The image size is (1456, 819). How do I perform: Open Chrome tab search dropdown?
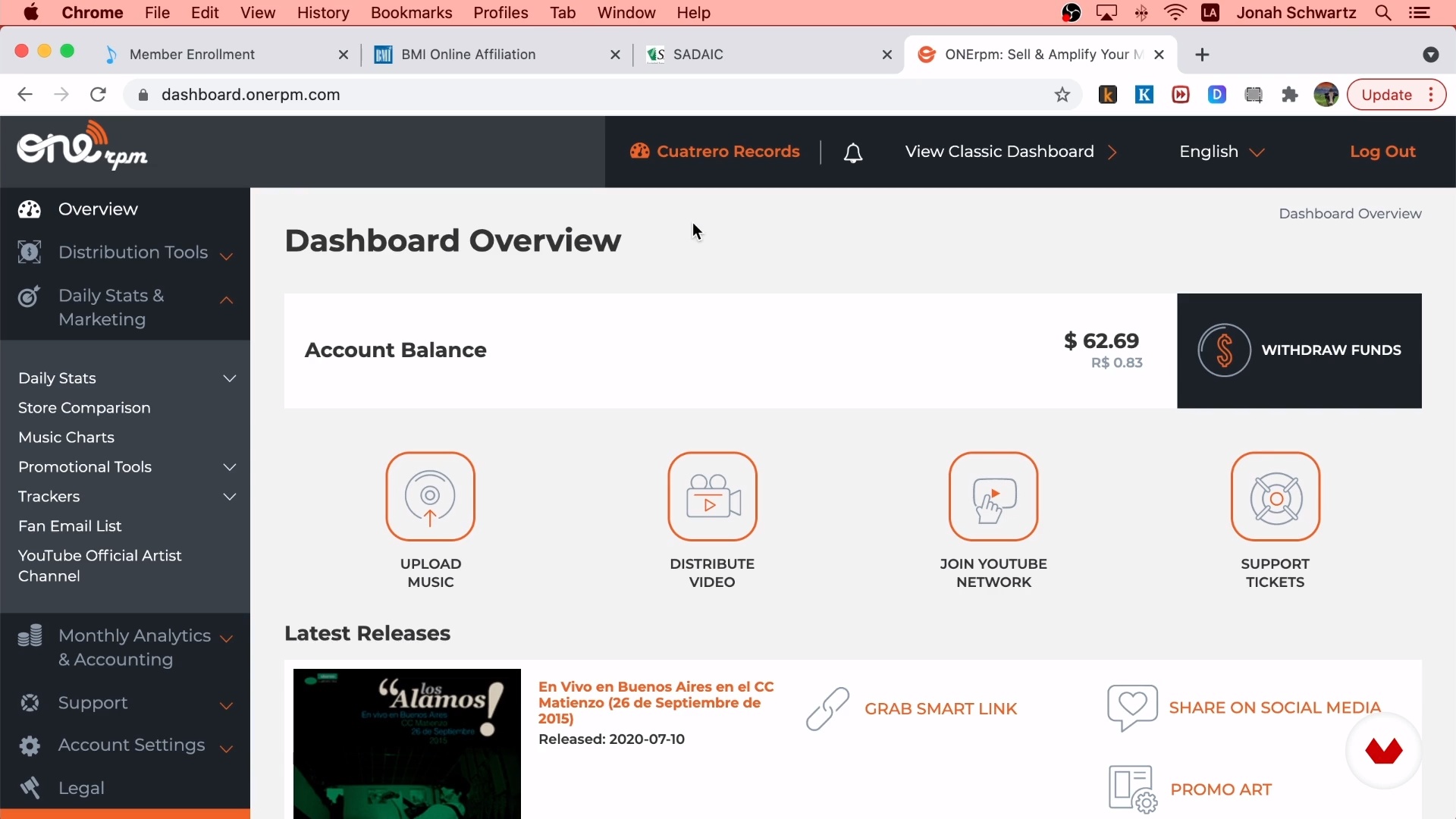(x=1431, y=55)
